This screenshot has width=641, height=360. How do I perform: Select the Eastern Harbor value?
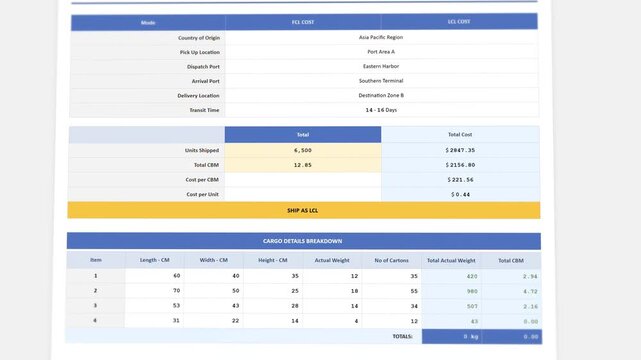[381, 66]
